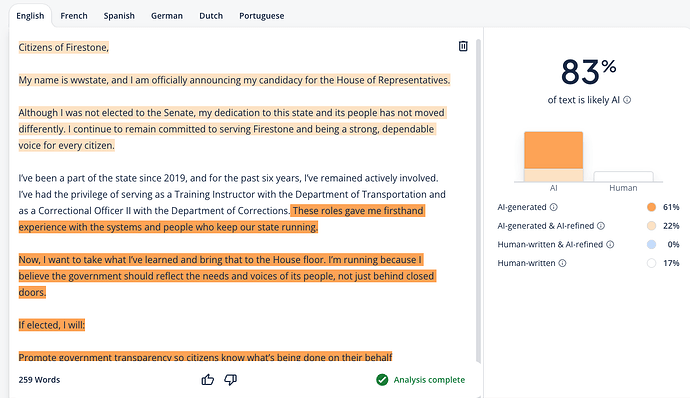
Task: Click the 'My name is wwstate' sentence
Action: (x=234, y=80)
